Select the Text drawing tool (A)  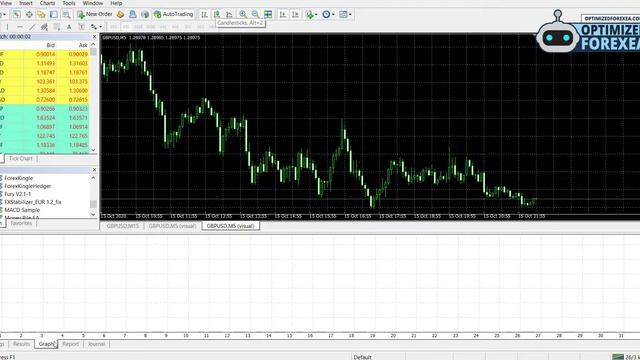69,27
